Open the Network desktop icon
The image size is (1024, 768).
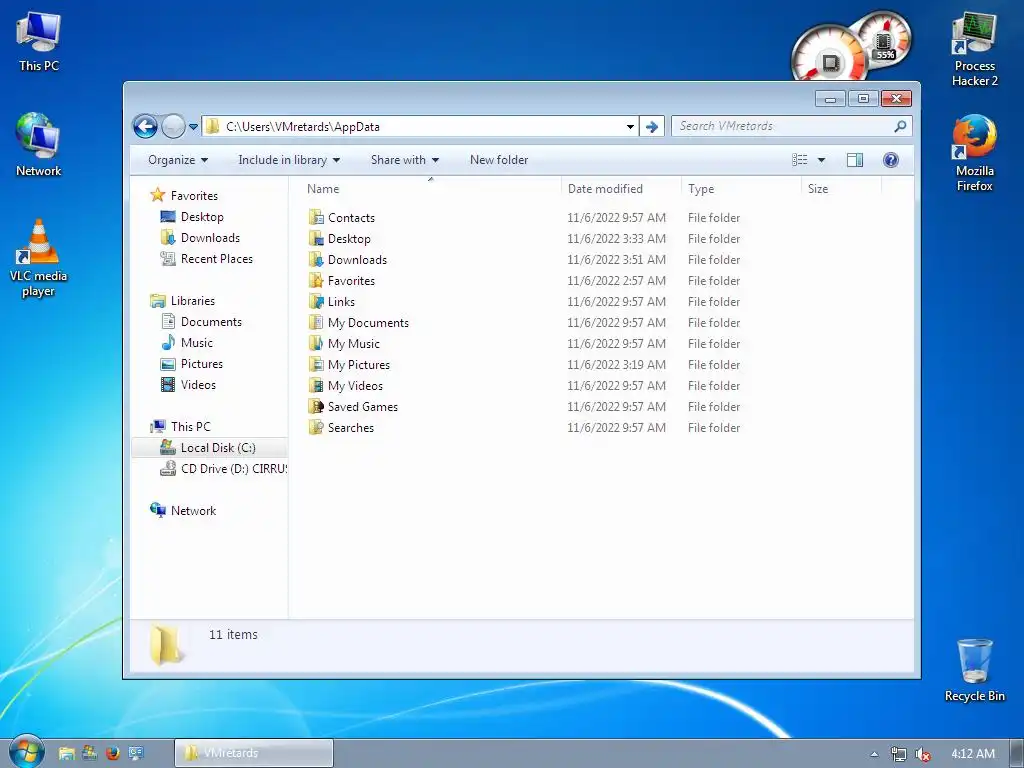point(39,145)
